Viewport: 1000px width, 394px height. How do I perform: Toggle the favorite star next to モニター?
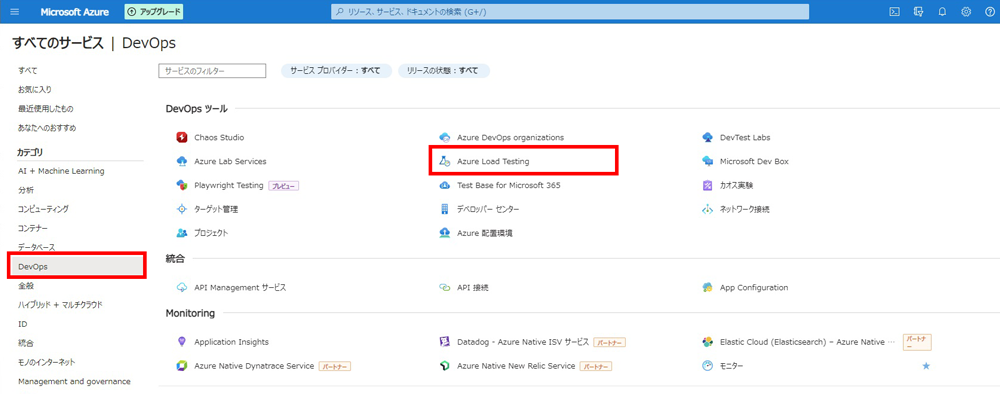(926, 366)
